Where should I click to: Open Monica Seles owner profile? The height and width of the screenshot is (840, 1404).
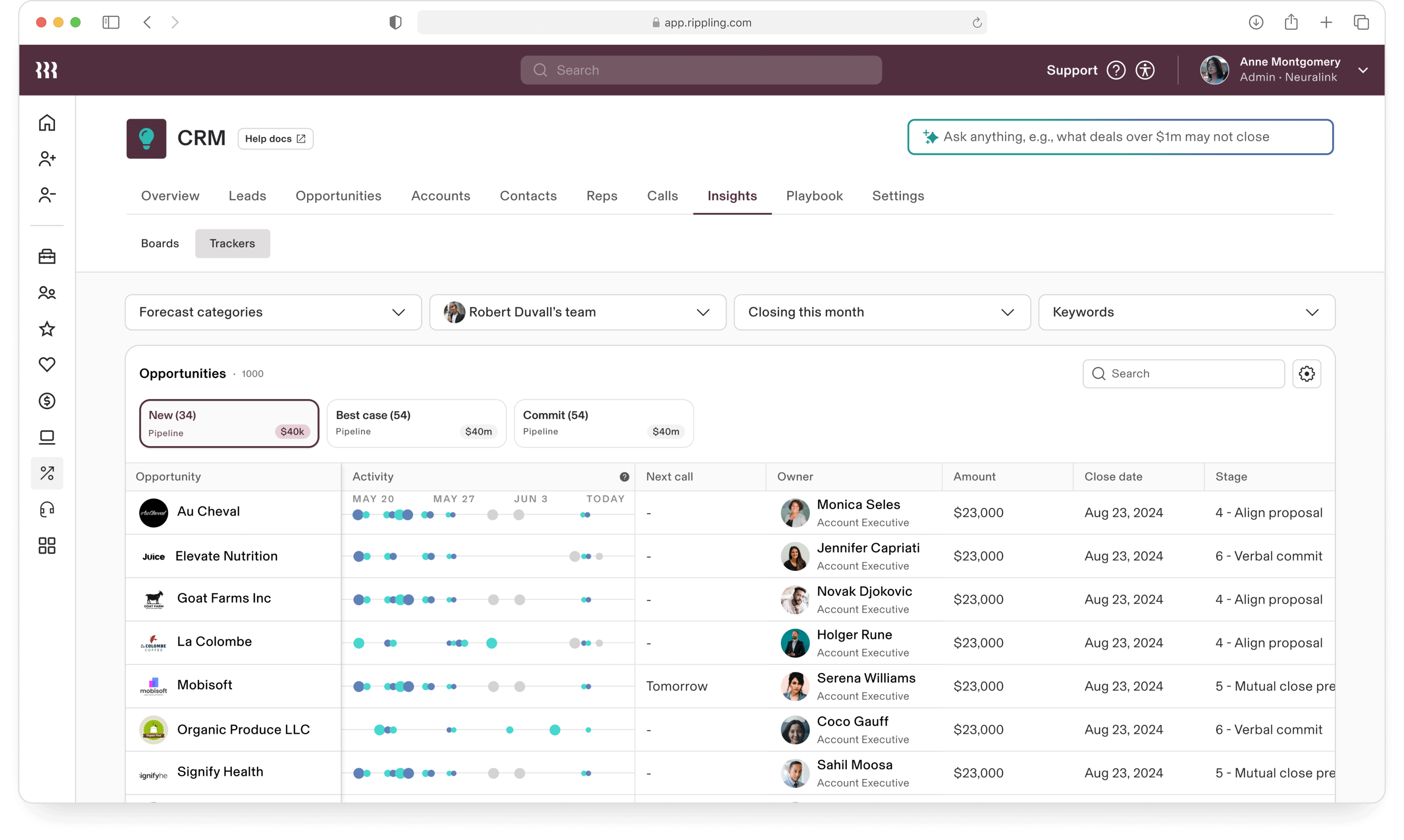point(858,504)
